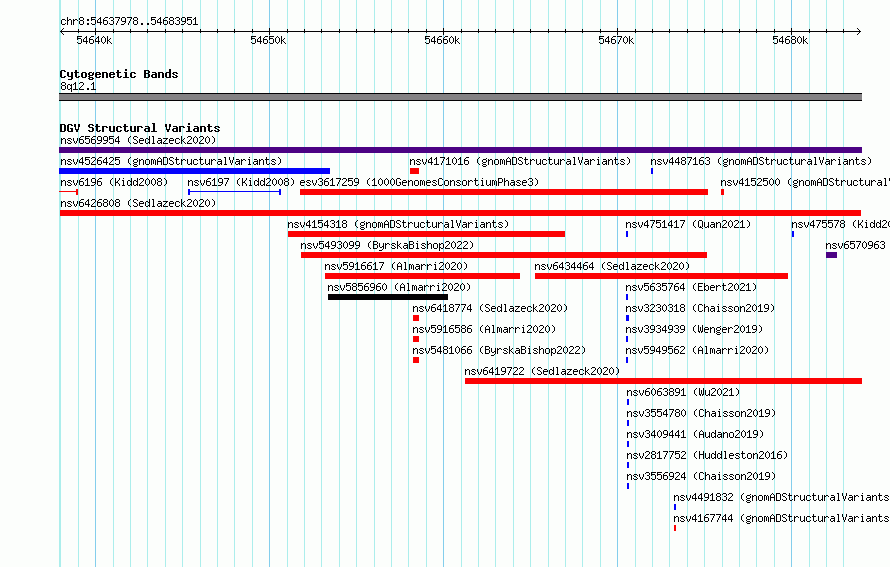890x567 pixels.
Task: Click the Cytogenetic Bands track title
Action: click(x=119, y=74)
